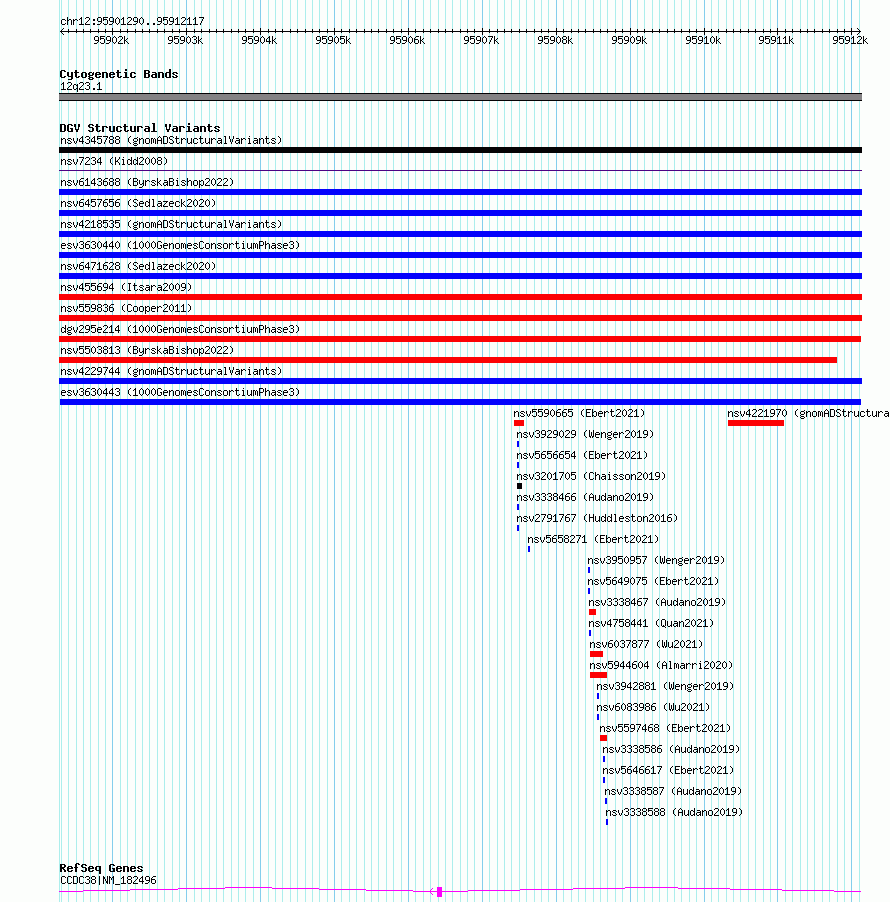Open esv3630443 (1000GenomesConsortiumPhase3) label

[180, 392]
